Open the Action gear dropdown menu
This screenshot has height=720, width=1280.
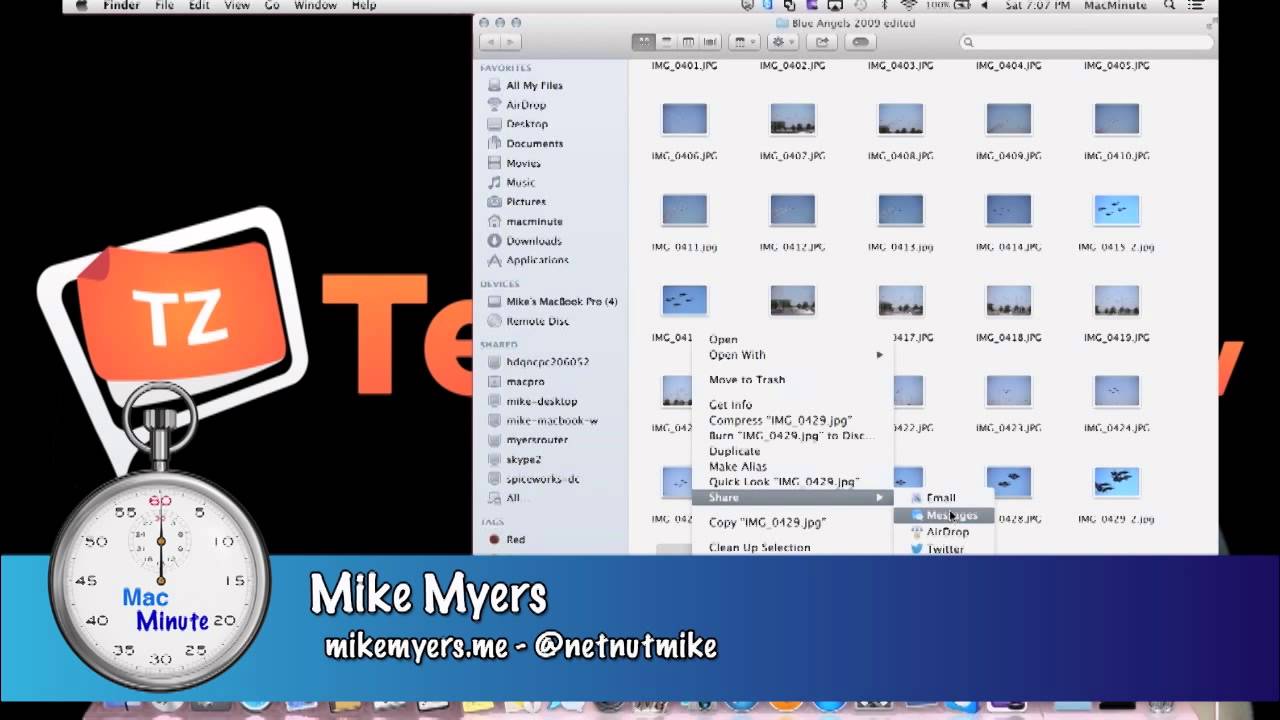click(x=781, y=42)
